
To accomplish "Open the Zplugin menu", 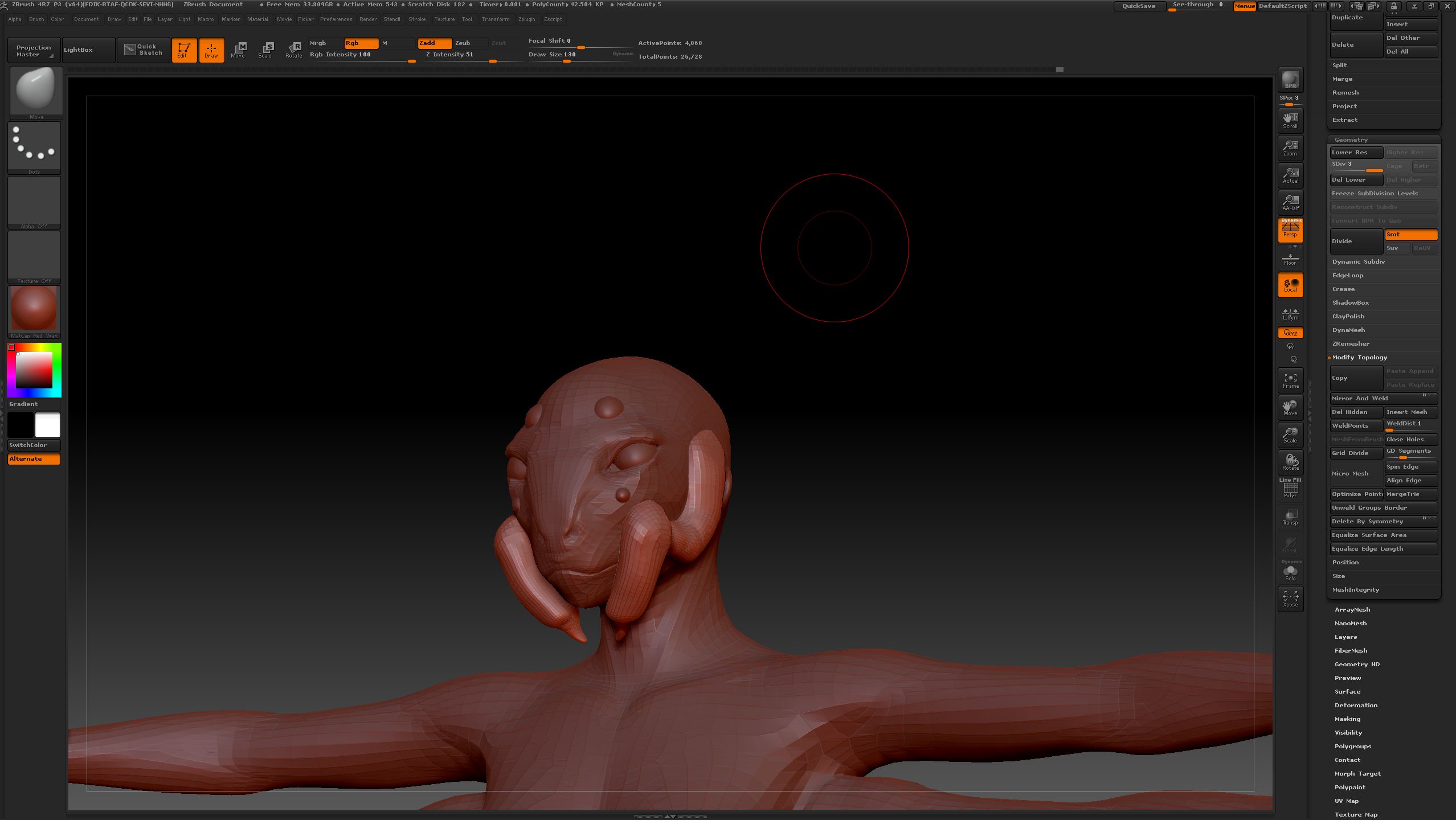I will pos(526,19).
